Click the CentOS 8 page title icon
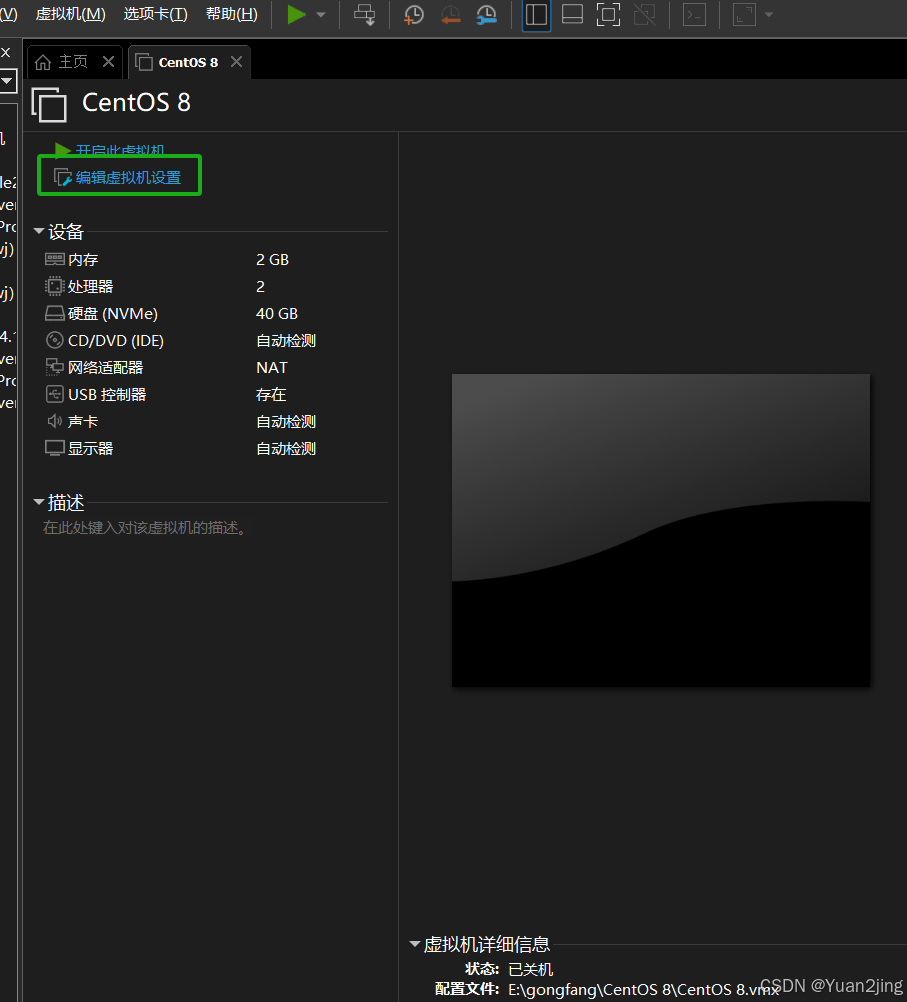Screen dimensions: 907x1002 click(x=49, y=104)
